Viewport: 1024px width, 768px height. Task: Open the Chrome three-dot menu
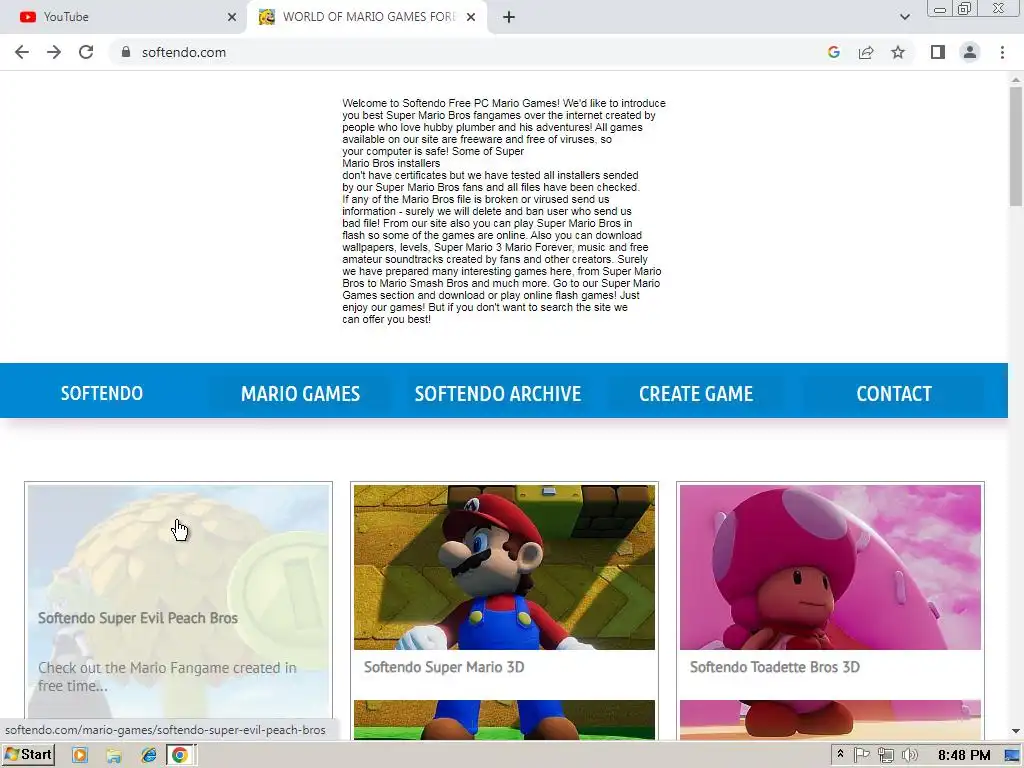click(1002, 52)
